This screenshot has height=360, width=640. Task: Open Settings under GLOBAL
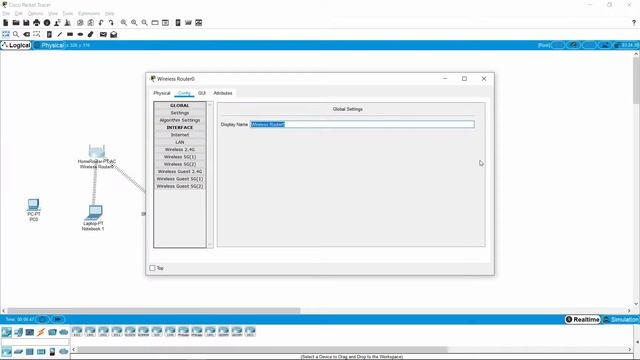click(180, 113)
